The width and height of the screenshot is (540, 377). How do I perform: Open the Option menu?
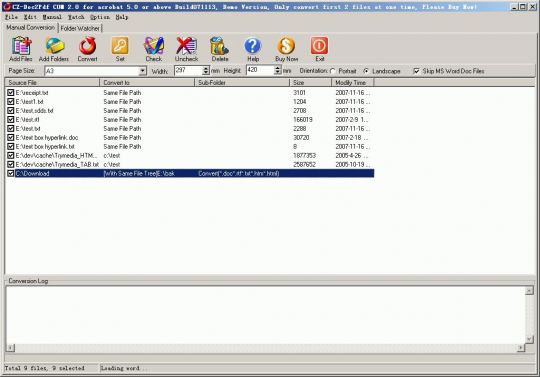tap(100, 17)
